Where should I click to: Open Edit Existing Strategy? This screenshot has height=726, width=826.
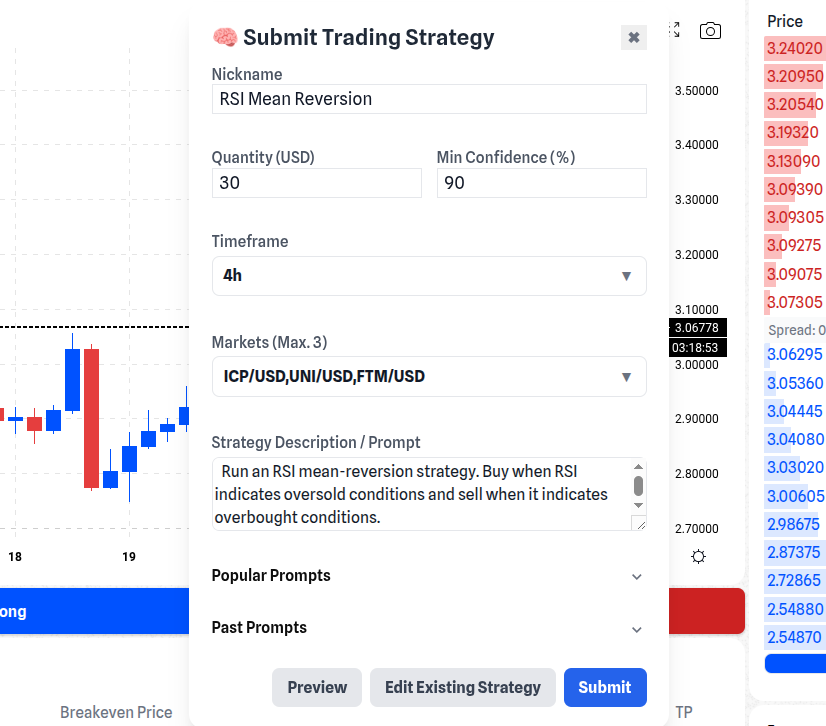462,687
